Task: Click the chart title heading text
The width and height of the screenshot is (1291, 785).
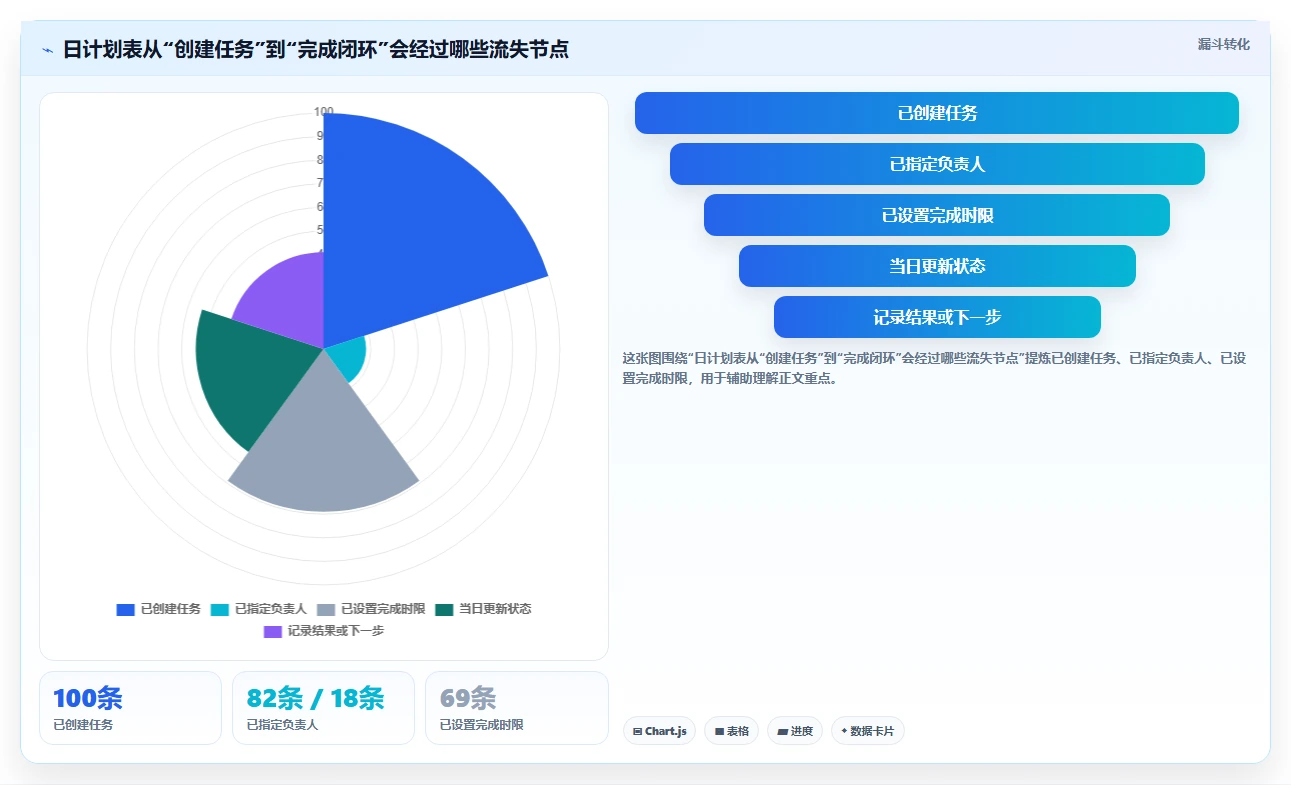Action: point(316,49)
